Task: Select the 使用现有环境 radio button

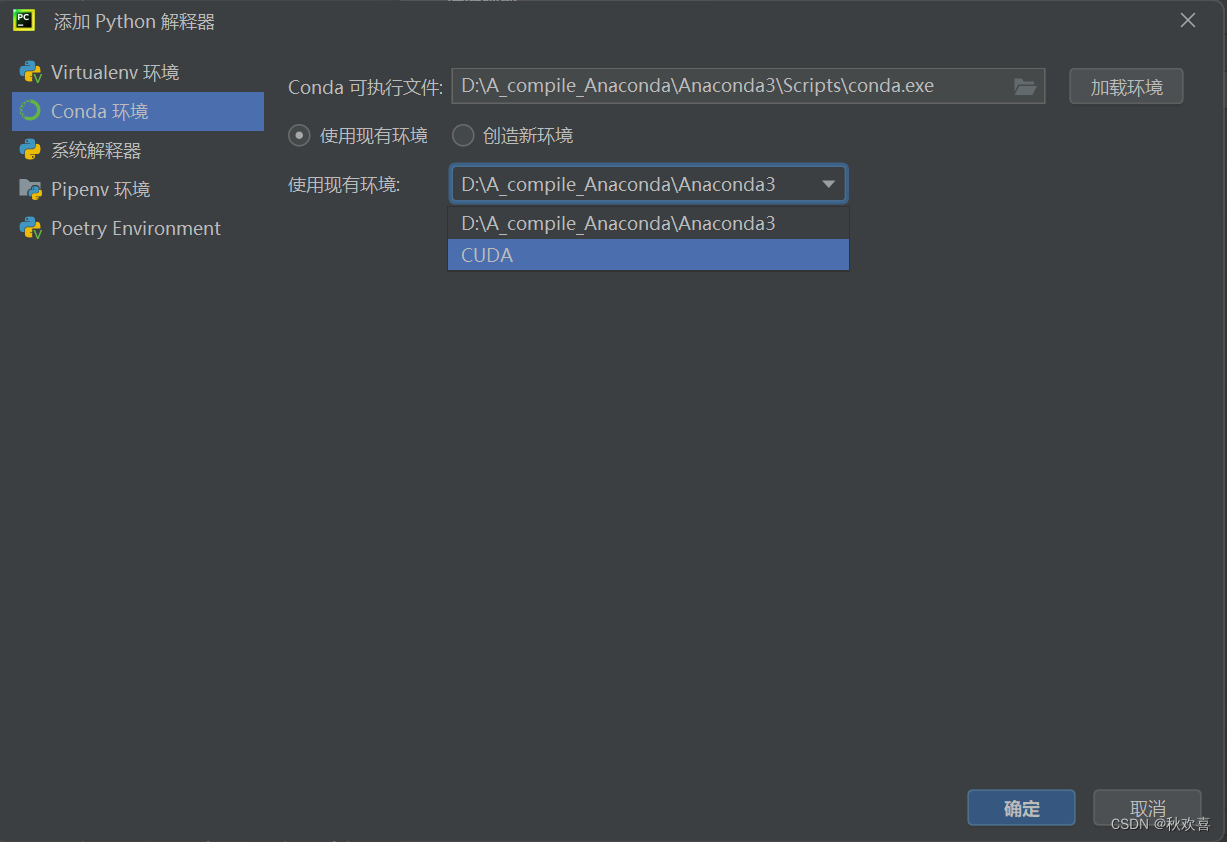Action: (298, 135)
